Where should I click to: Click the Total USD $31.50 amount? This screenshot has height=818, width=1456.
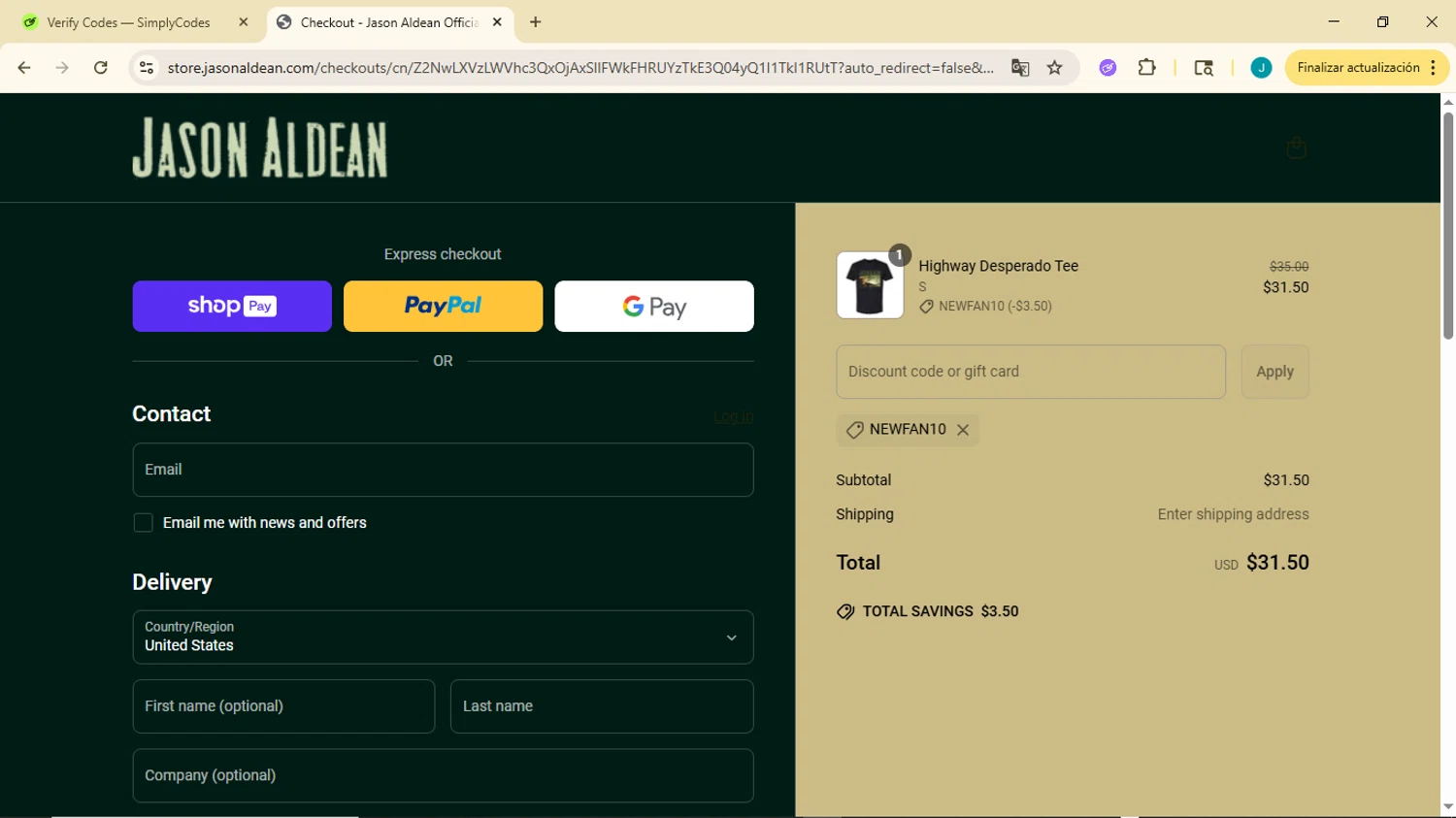(x=1262, y=563)
